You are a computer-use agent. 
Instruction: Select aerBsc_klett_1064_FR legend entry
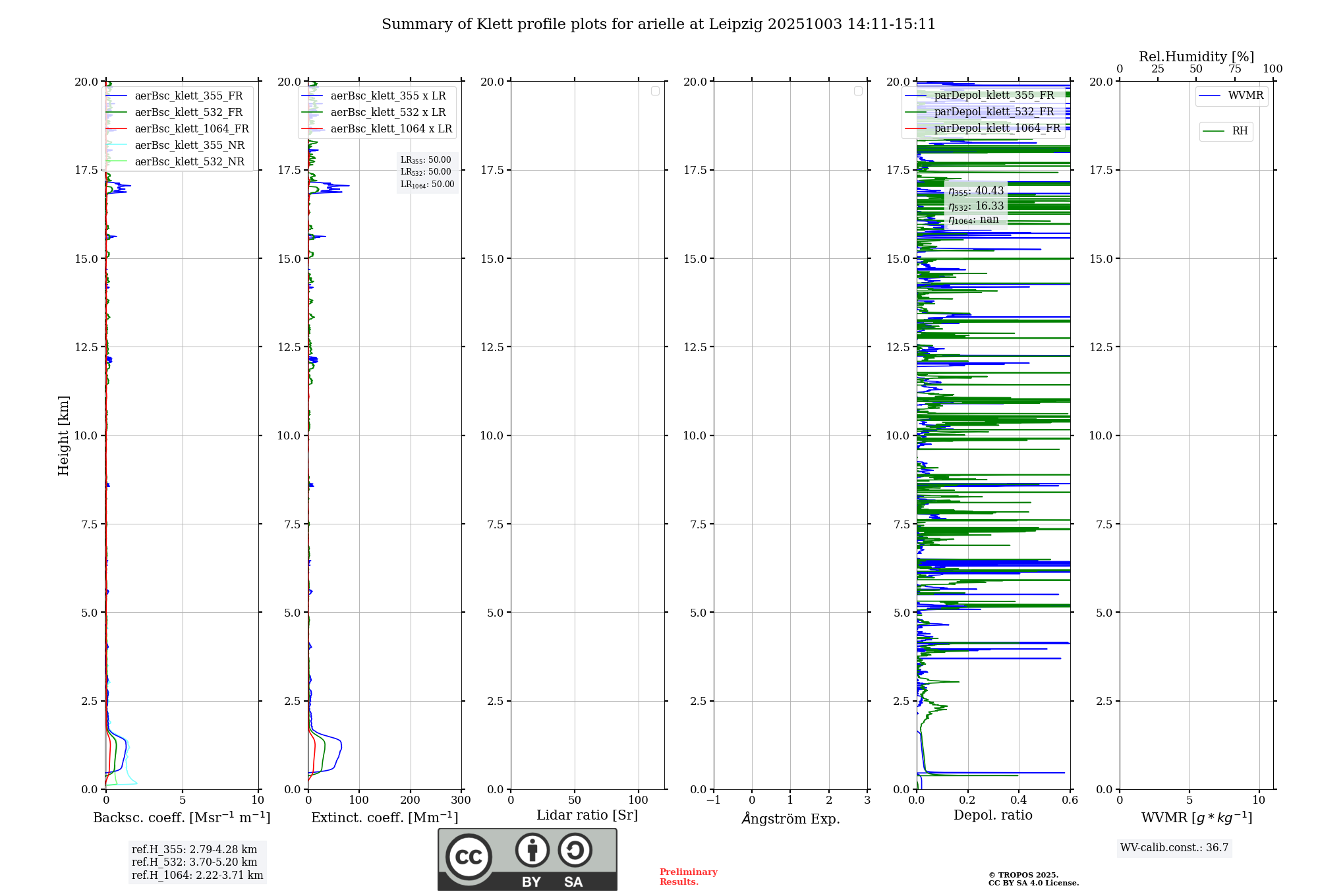click(x=191, y=129)
